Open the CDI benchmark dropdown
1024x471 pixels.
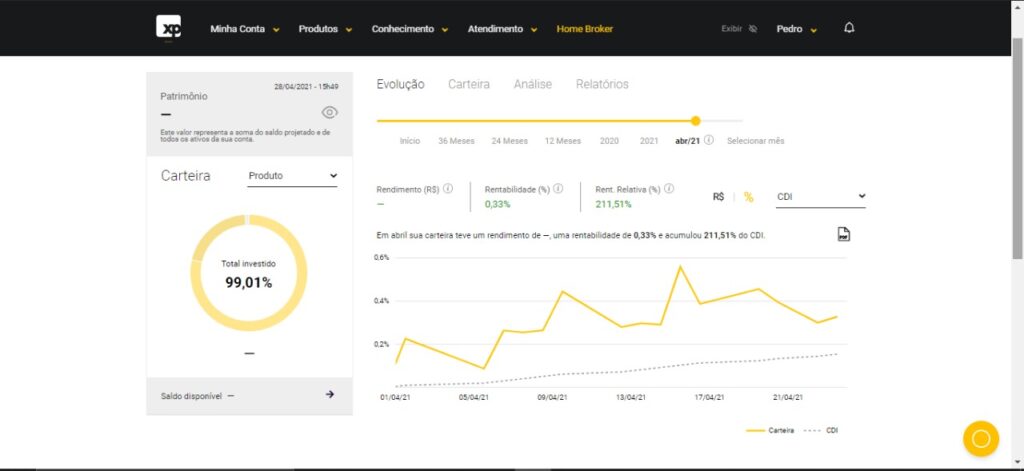pyautogui.click(x=821, y=197)
